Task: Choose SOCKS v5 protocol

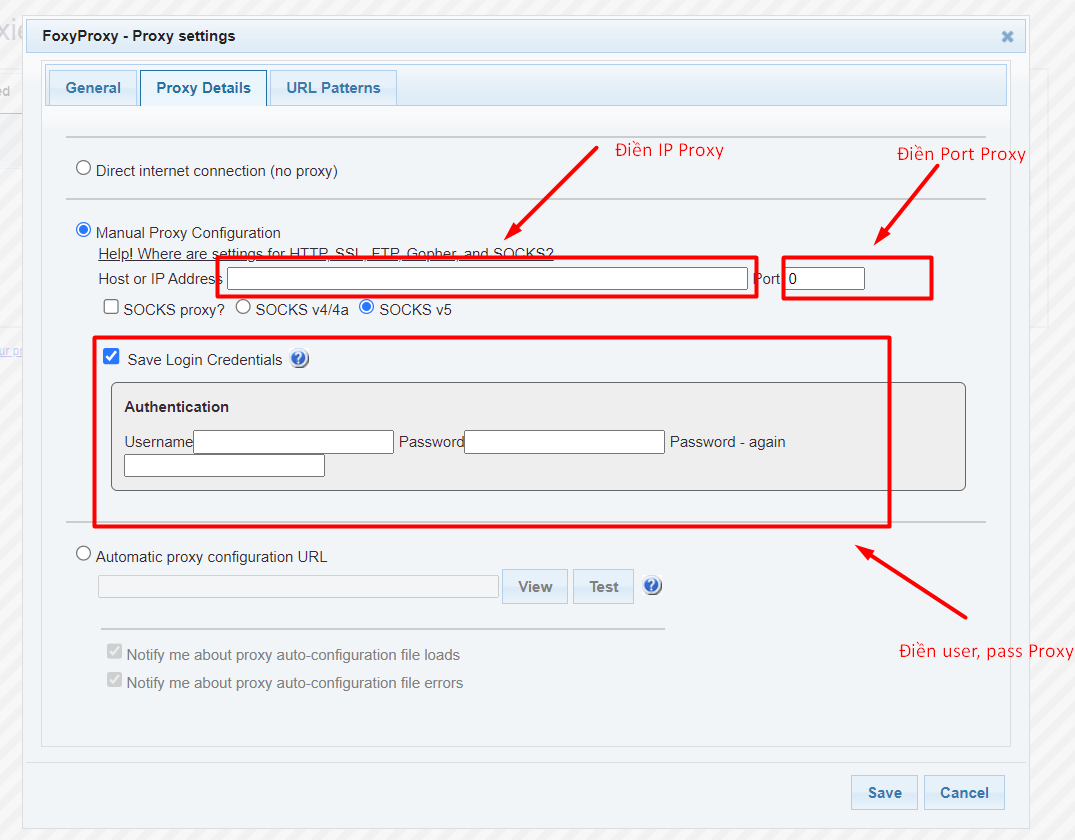Action: pos(367,308)
